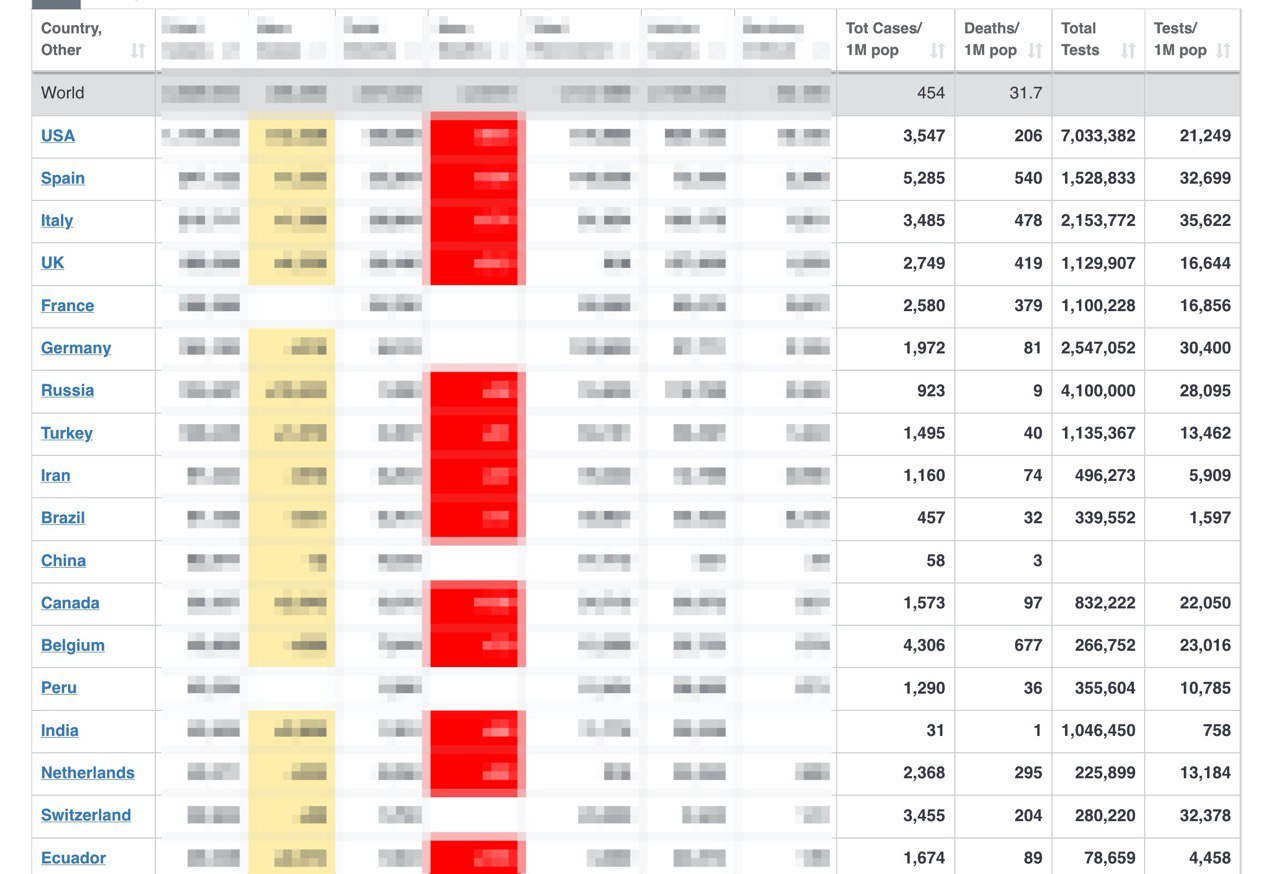
Task: Open the Netherlands country link
Action: [88, 773]
